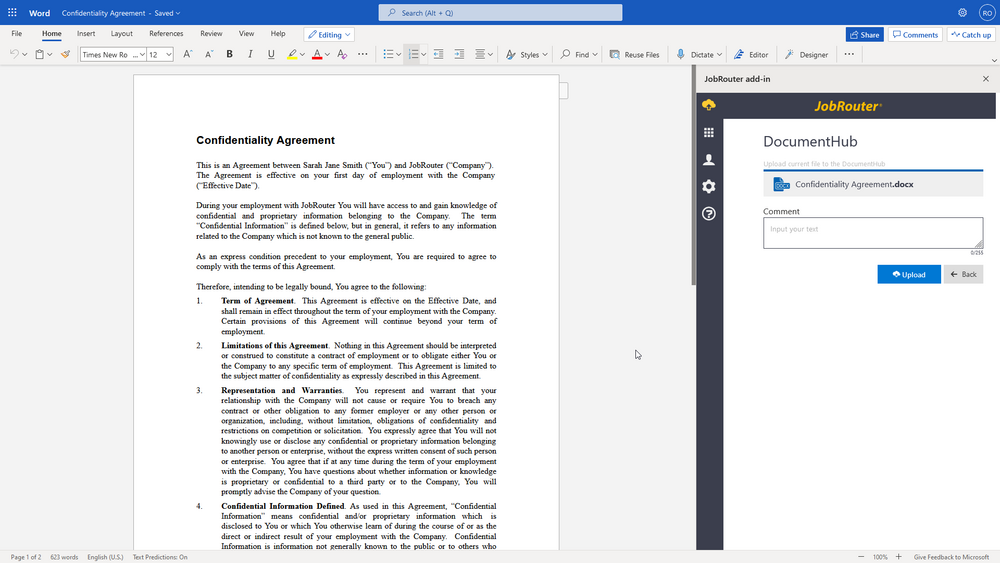Viewport: 1000px width, 563px height.
Task: Toggle italic formatting
Action: point(250,54)
